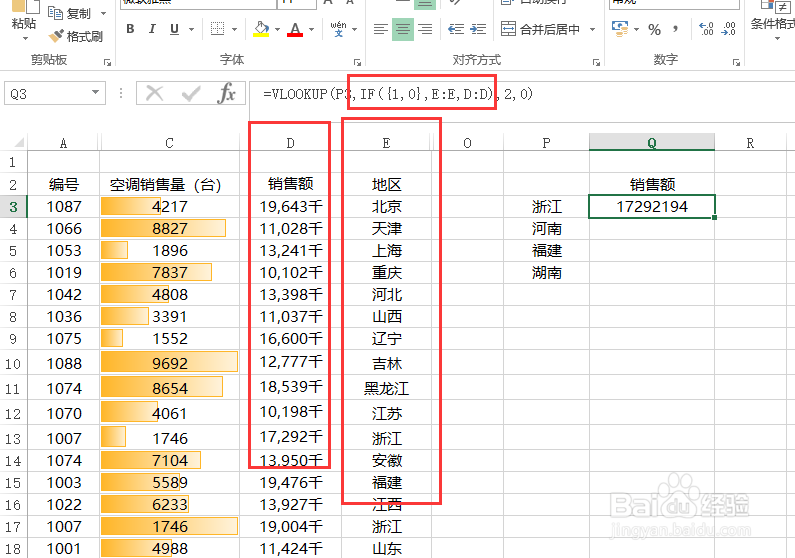Click 空调销售量 (台) header cell
The image size is (795, 558).
pos(169,184)
